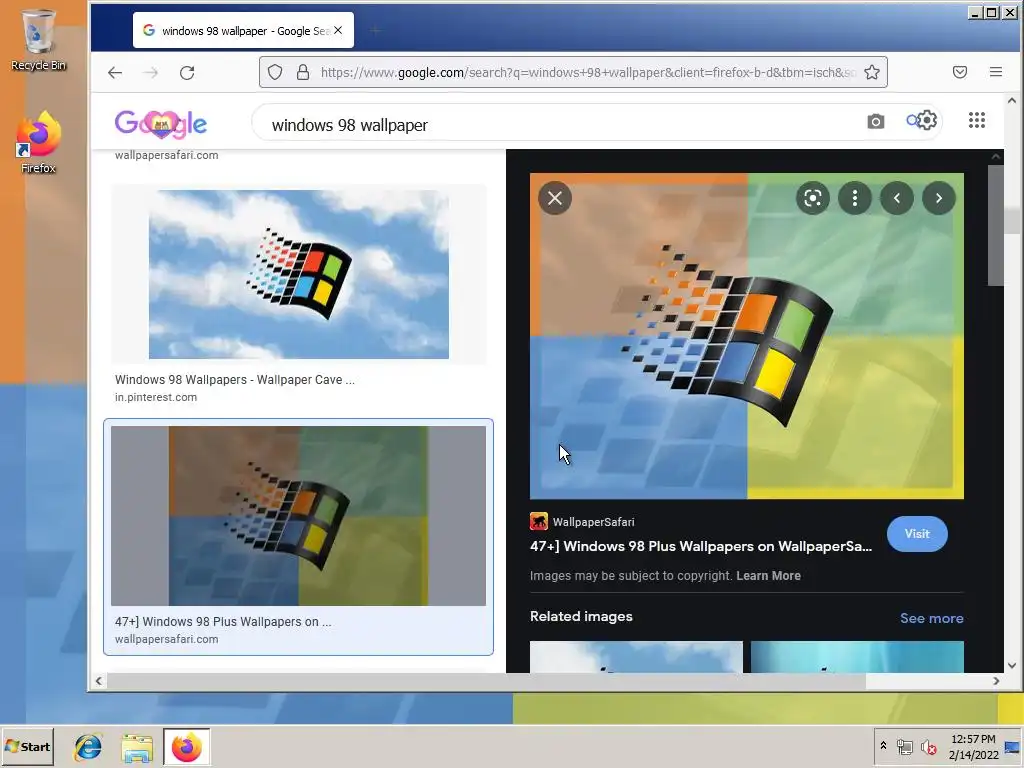
Task: Open Google Lens on preview image
Action: pos(812,198)
